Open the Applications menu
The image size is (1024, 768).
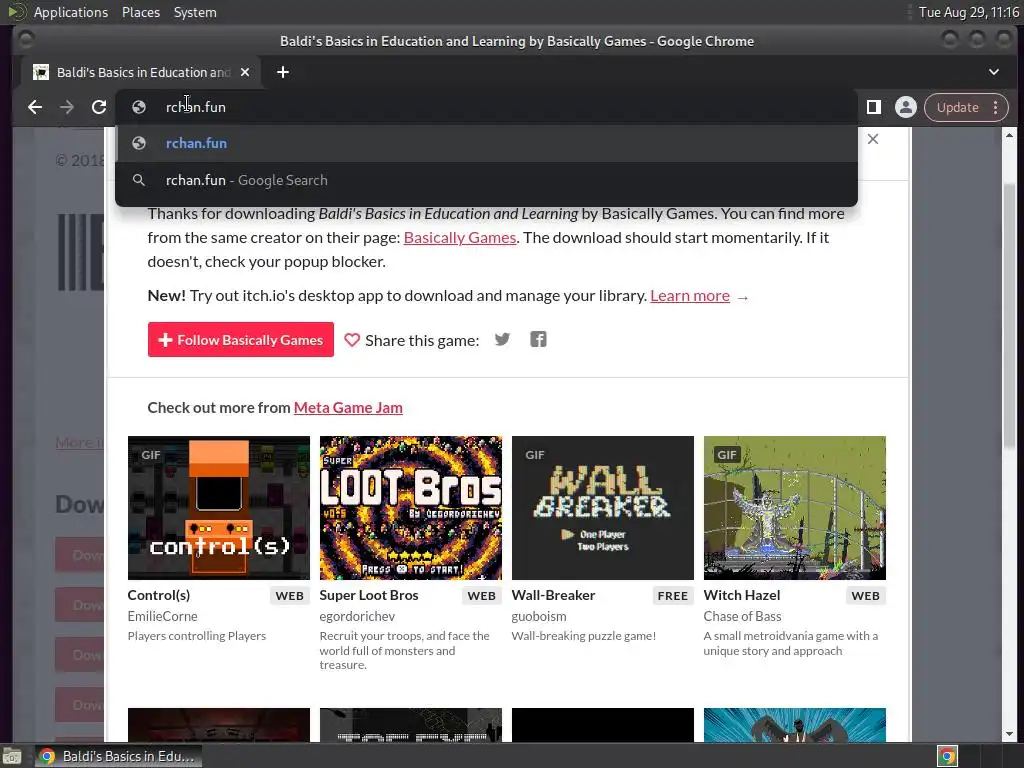(71, 12)
